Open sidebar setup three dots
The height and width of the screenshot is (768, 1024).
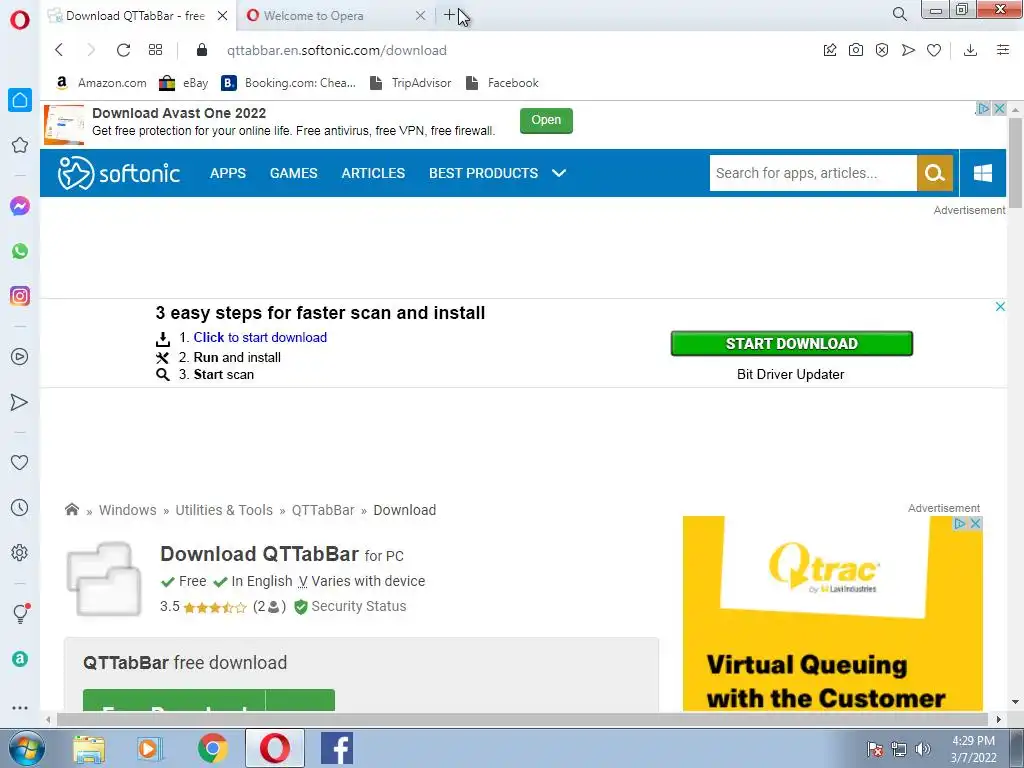click(x=20, y=707)
